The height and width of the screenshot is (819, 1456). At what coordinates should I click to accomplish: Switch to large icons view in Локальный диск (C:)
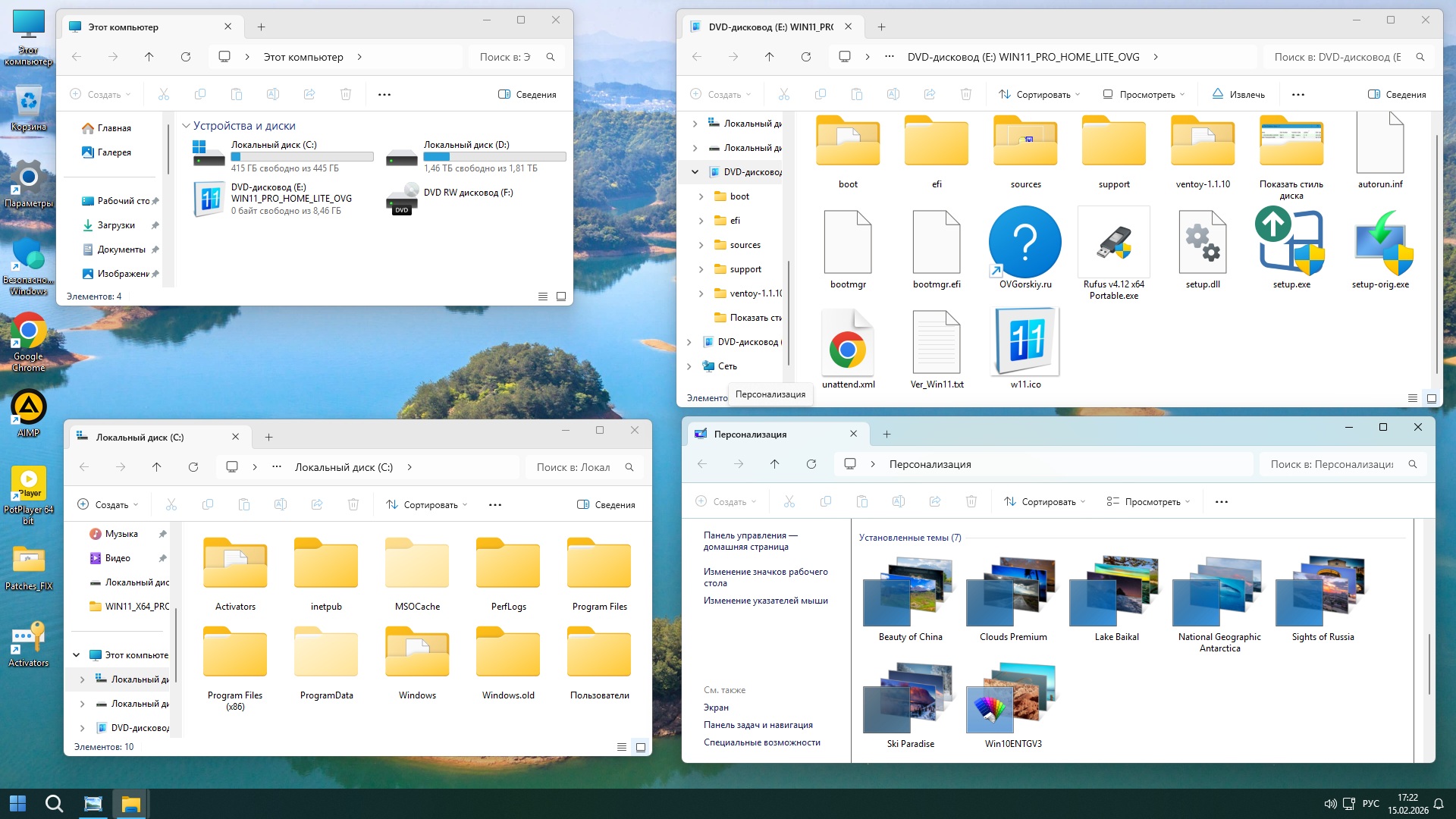pyautogui.click(x=641, y=747)
